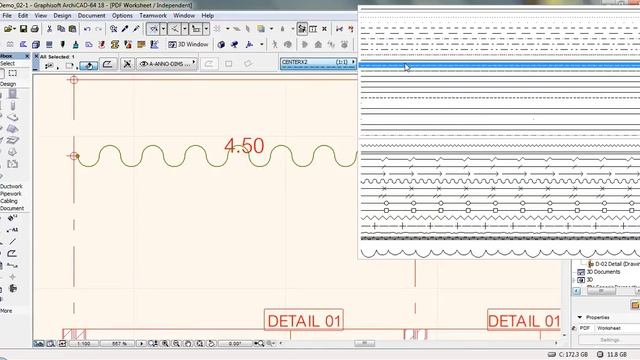Open the View menu
Screen dimensions: 640x360
tap(40, 16)
